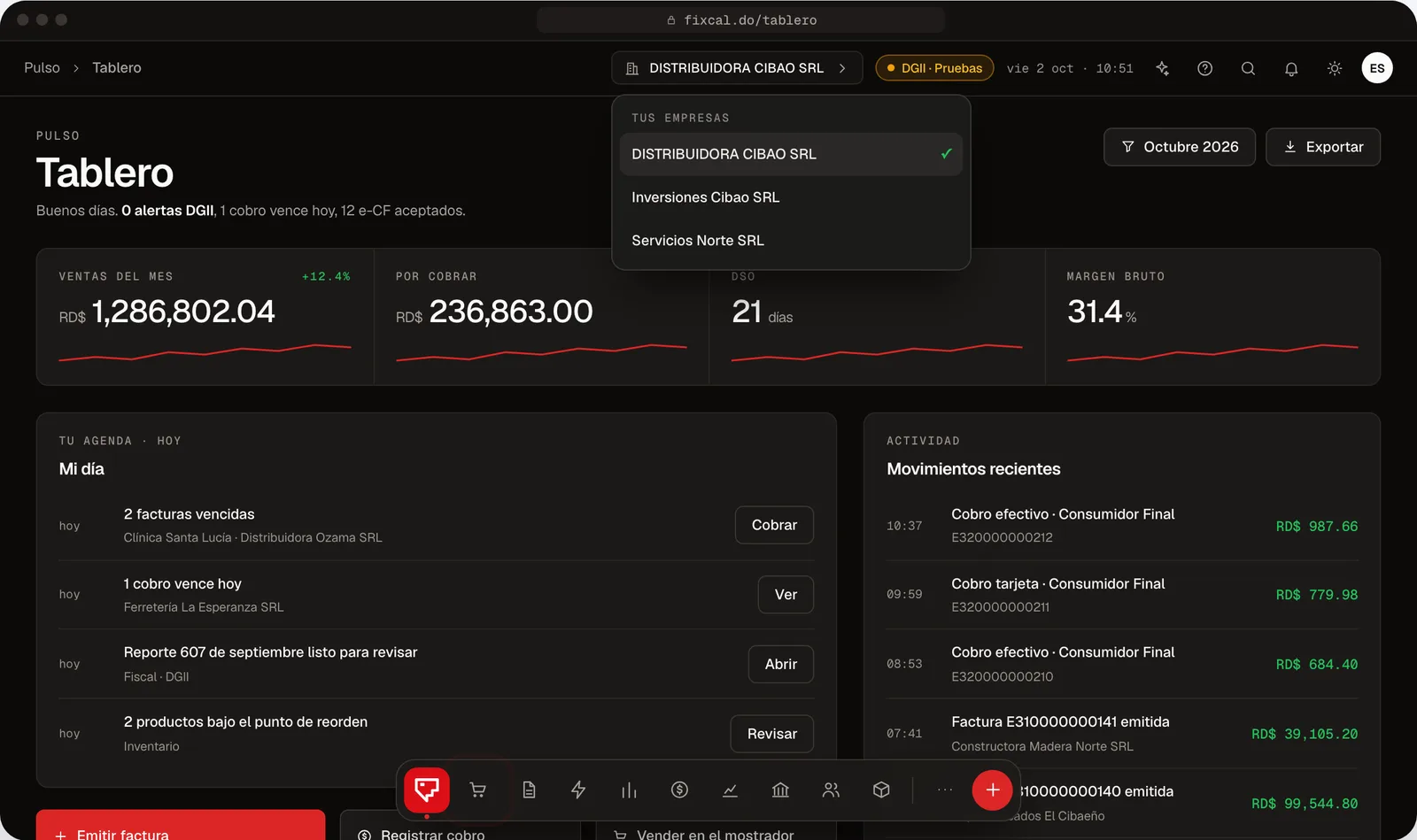Image resolution: width=1417 pixels, height=840 pixels.
Task: Open the shopping cart dock icon
Action: 477,790
